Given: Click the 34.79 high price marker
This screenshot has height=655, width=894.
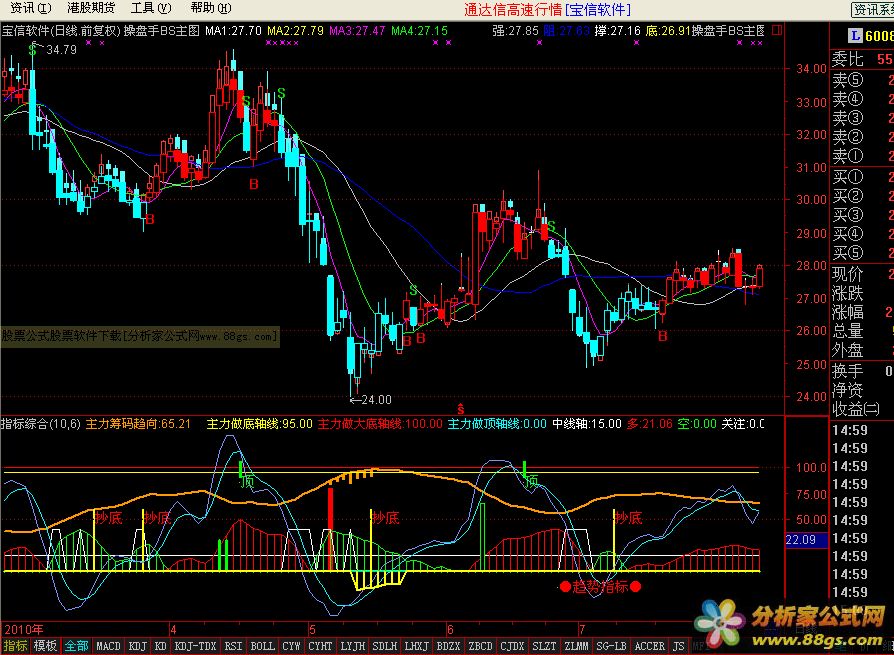Looking at the screenshot, I should point(61,50).
